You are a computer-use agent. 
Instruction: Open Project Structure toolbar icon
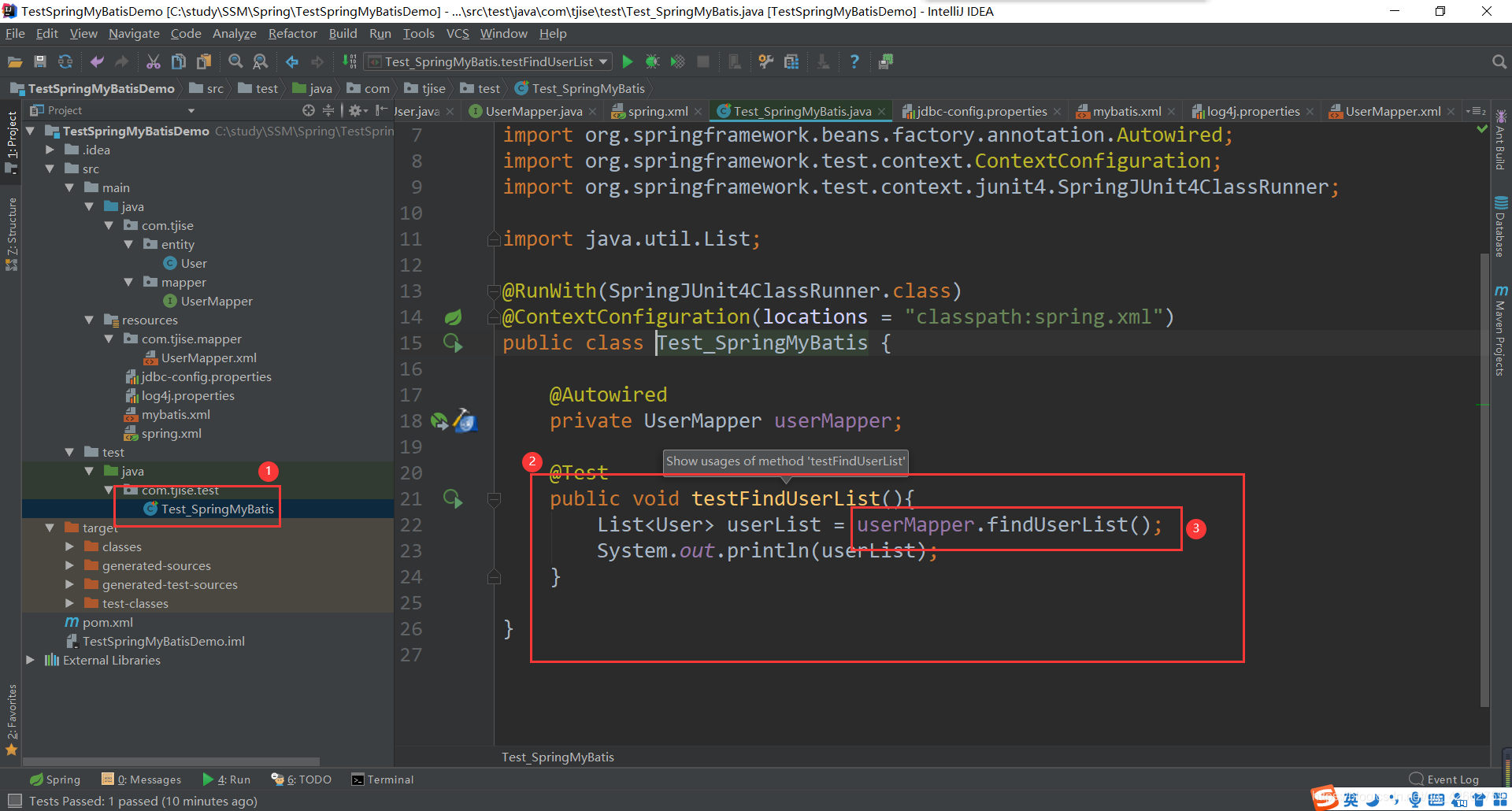click(x=791, y=61)
